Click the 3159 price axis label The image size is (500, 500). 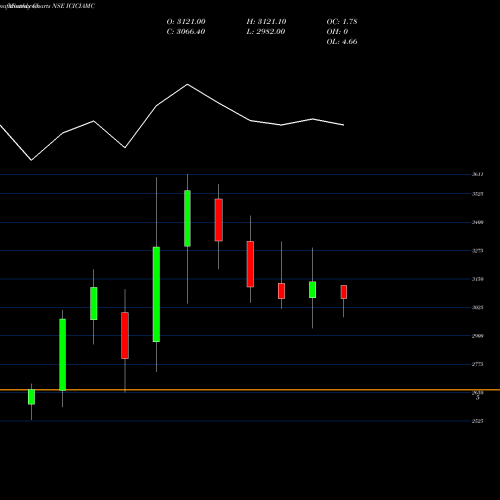coord(477,279)
